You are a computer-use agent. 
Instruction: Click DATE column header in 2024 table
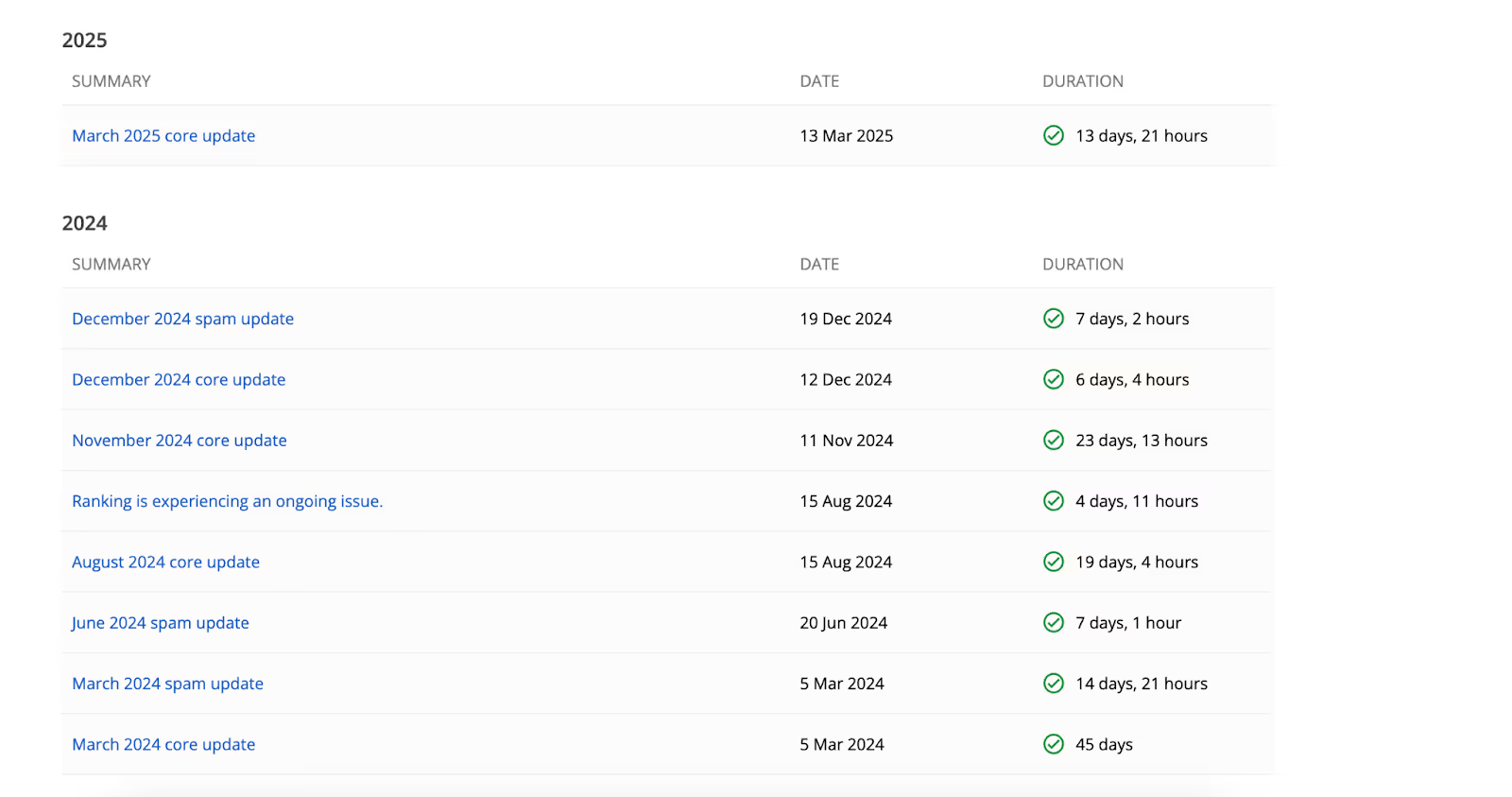819,265
